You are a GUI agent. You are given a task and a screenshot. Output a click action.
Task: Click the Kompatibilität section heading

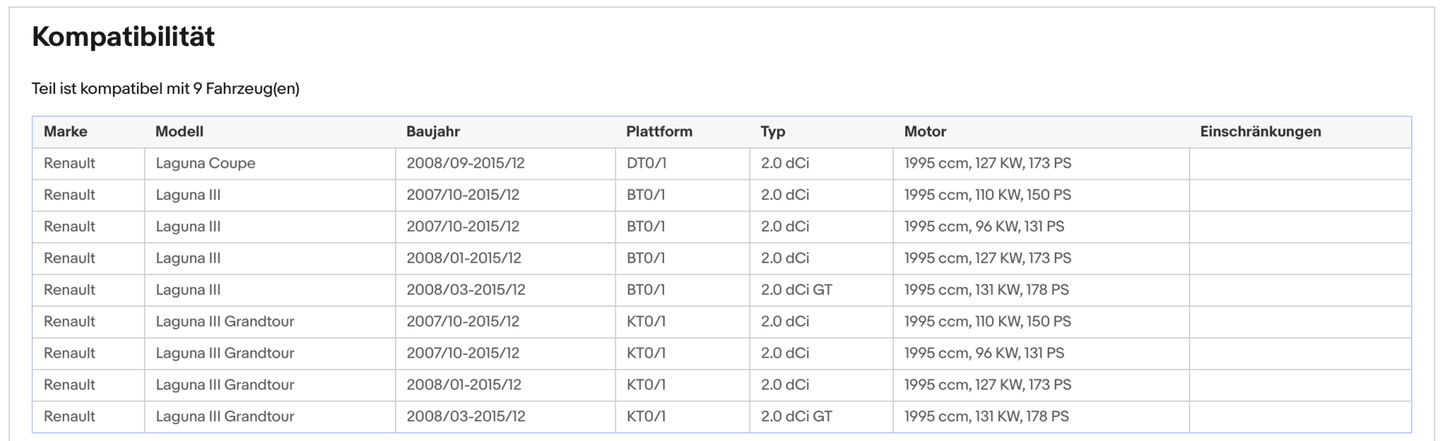(x=123, y=38)
